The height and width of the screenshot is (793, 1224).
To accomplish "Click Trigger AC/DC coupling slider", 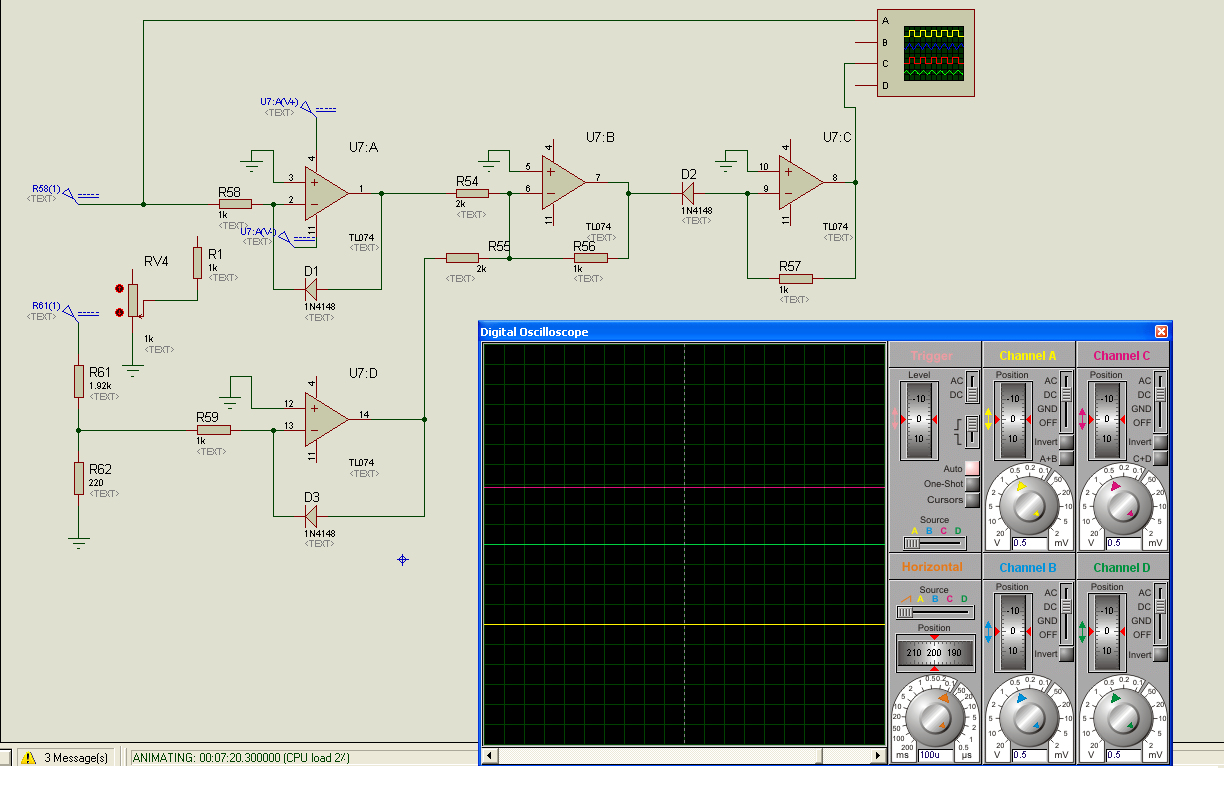I will pyautogui.click(x=972, y=387).
